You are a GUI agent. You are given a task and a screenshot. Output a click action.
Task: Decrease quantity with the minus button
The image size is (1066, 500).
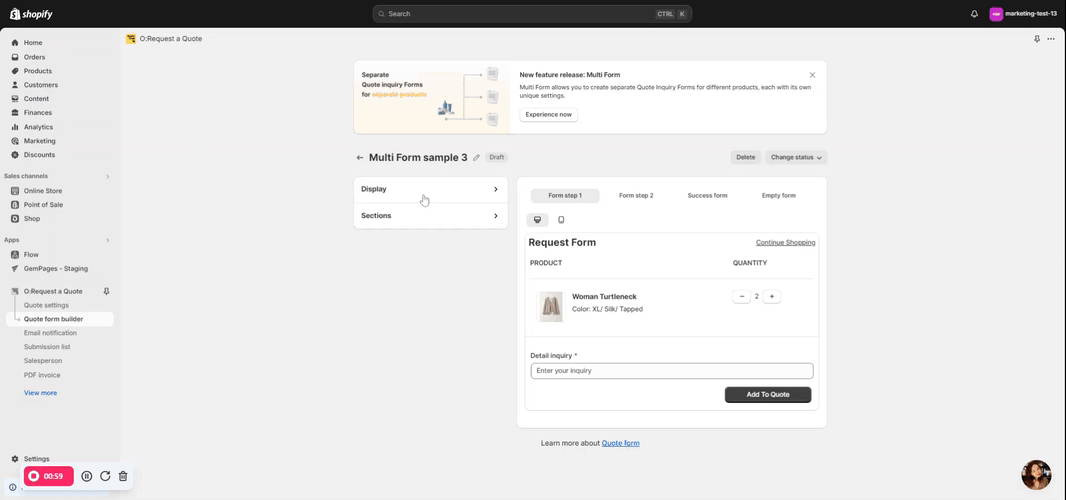[x=741, y=297]
